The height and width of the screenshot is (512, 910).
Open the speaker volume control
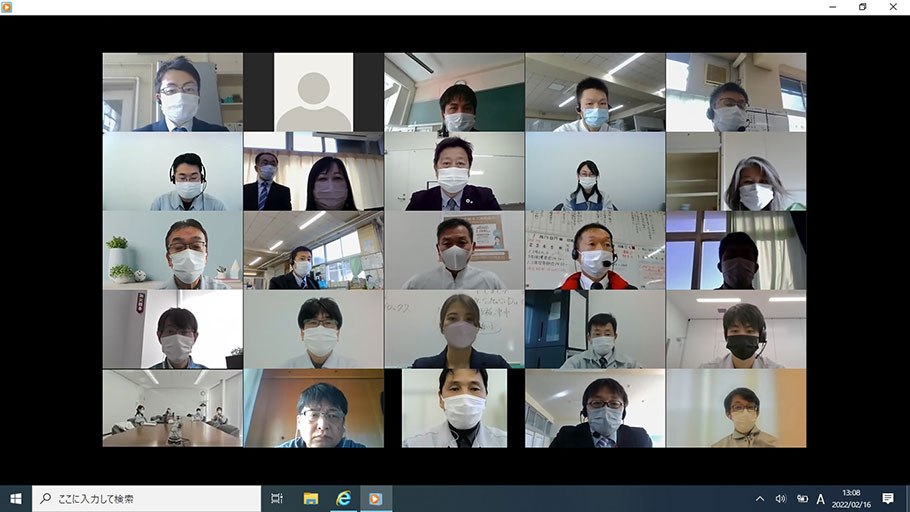(x=780, y=498)
